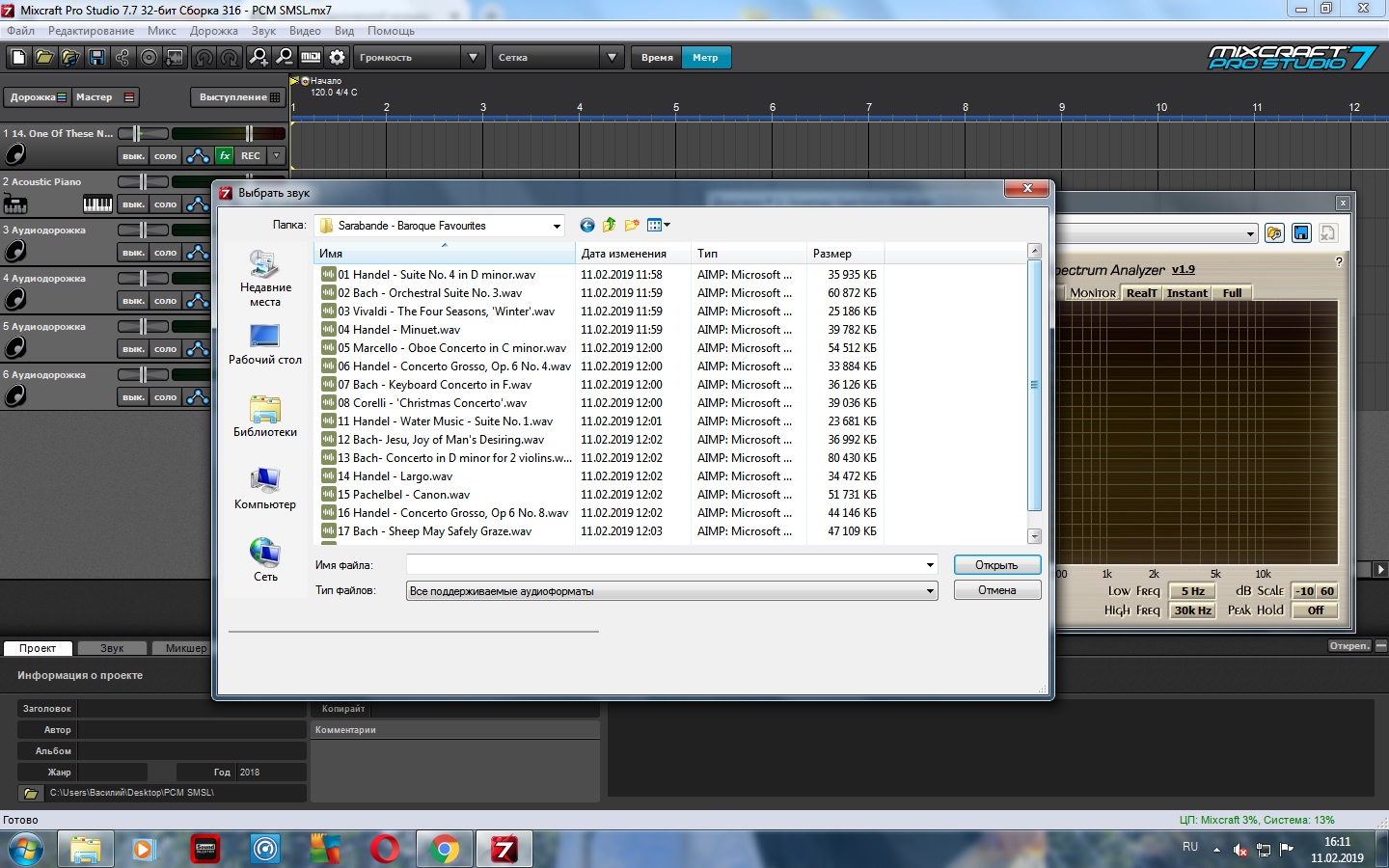Open preferences with the gear icon
Screen dimensions: 1389x868
click(x=337, y=58)
